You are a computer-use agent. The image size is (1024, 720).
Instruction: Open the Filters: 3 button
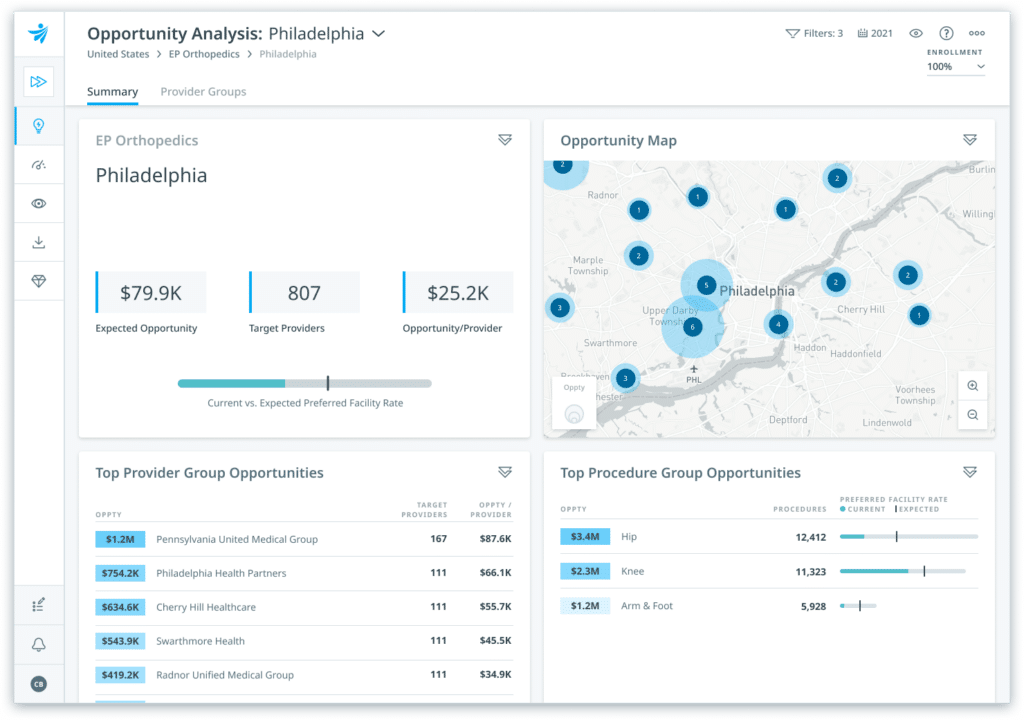point(814,33)
